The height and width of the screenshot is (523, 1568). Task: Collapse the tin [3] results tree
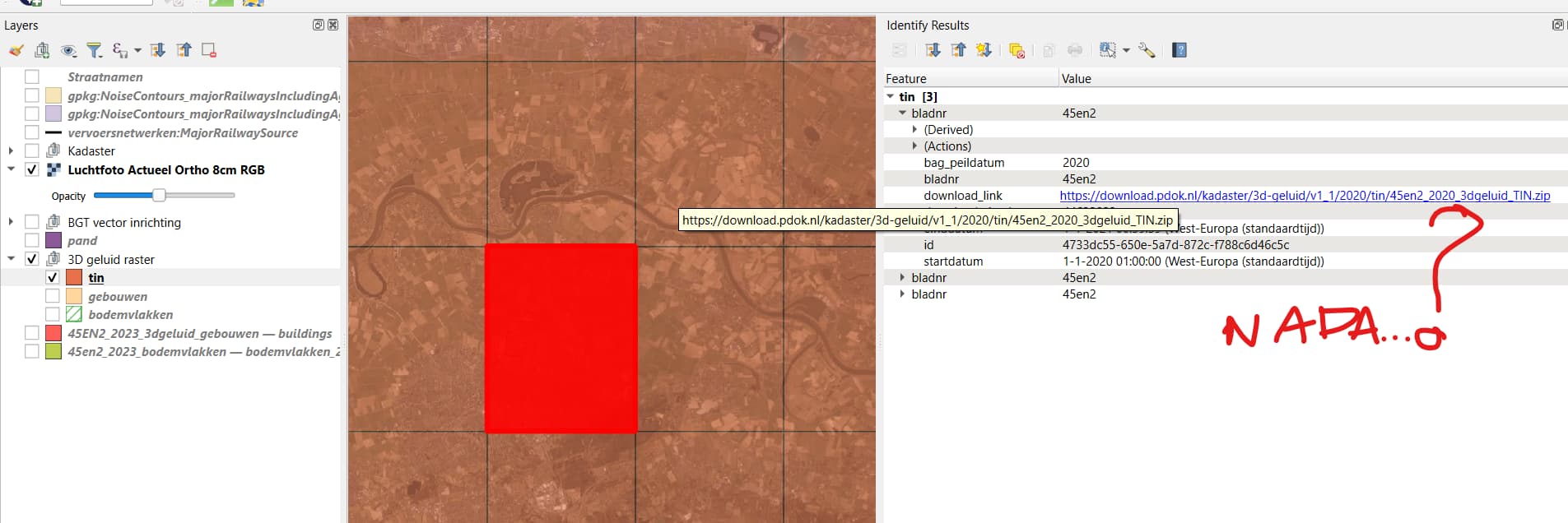coord(891,96)
